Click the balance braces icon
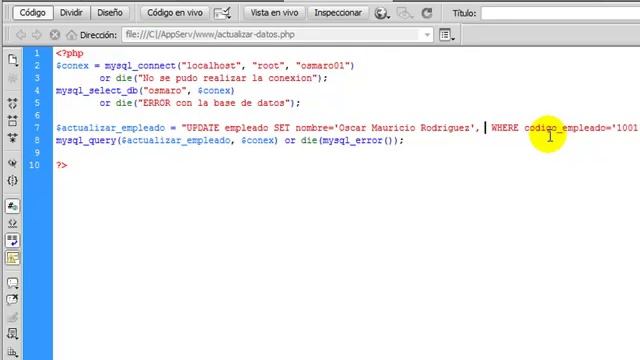The width and height of the screenshot is (640, 360). pos(13,180)
